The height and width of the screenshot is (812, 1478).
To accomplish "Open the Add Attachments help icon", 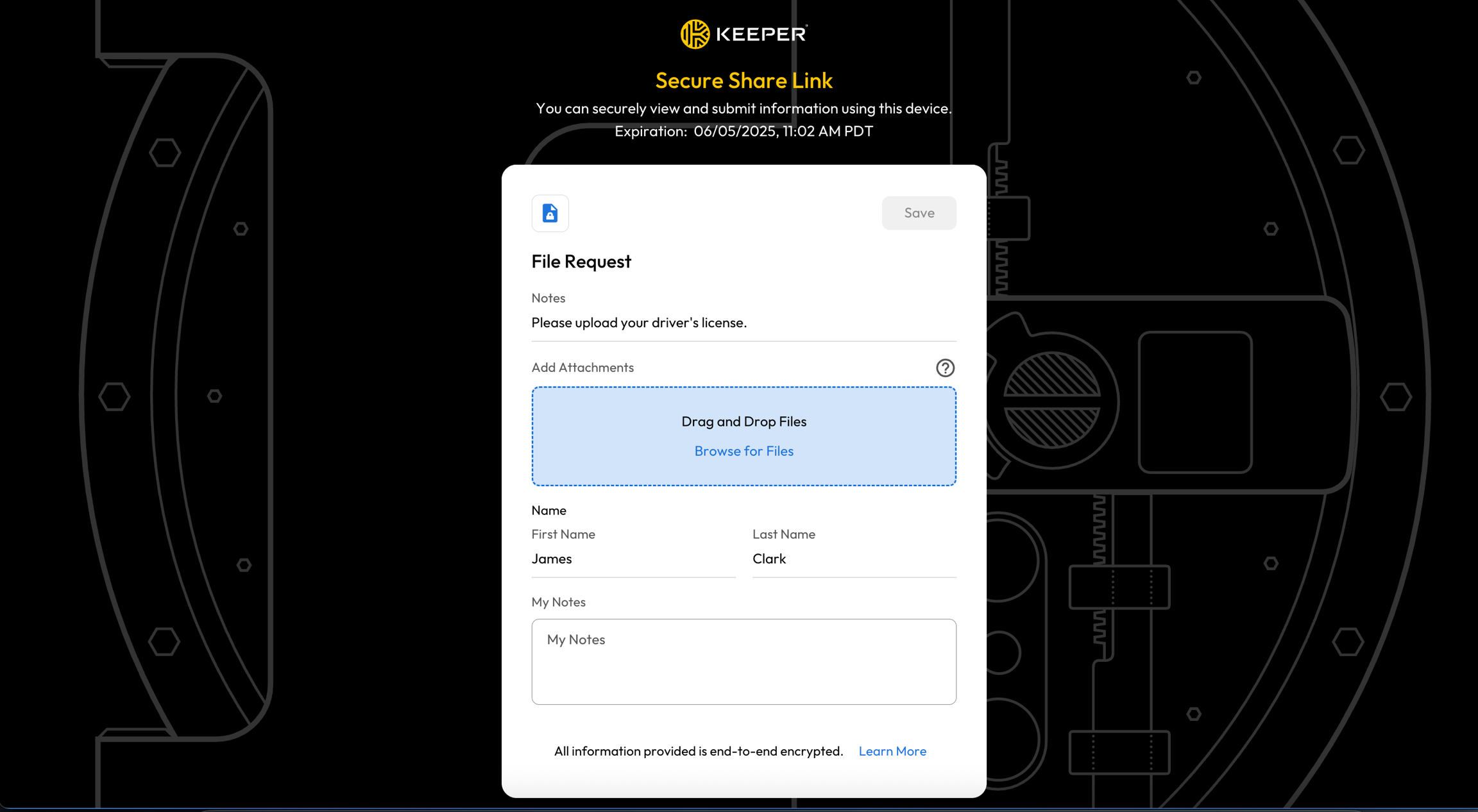I will 944,368.
